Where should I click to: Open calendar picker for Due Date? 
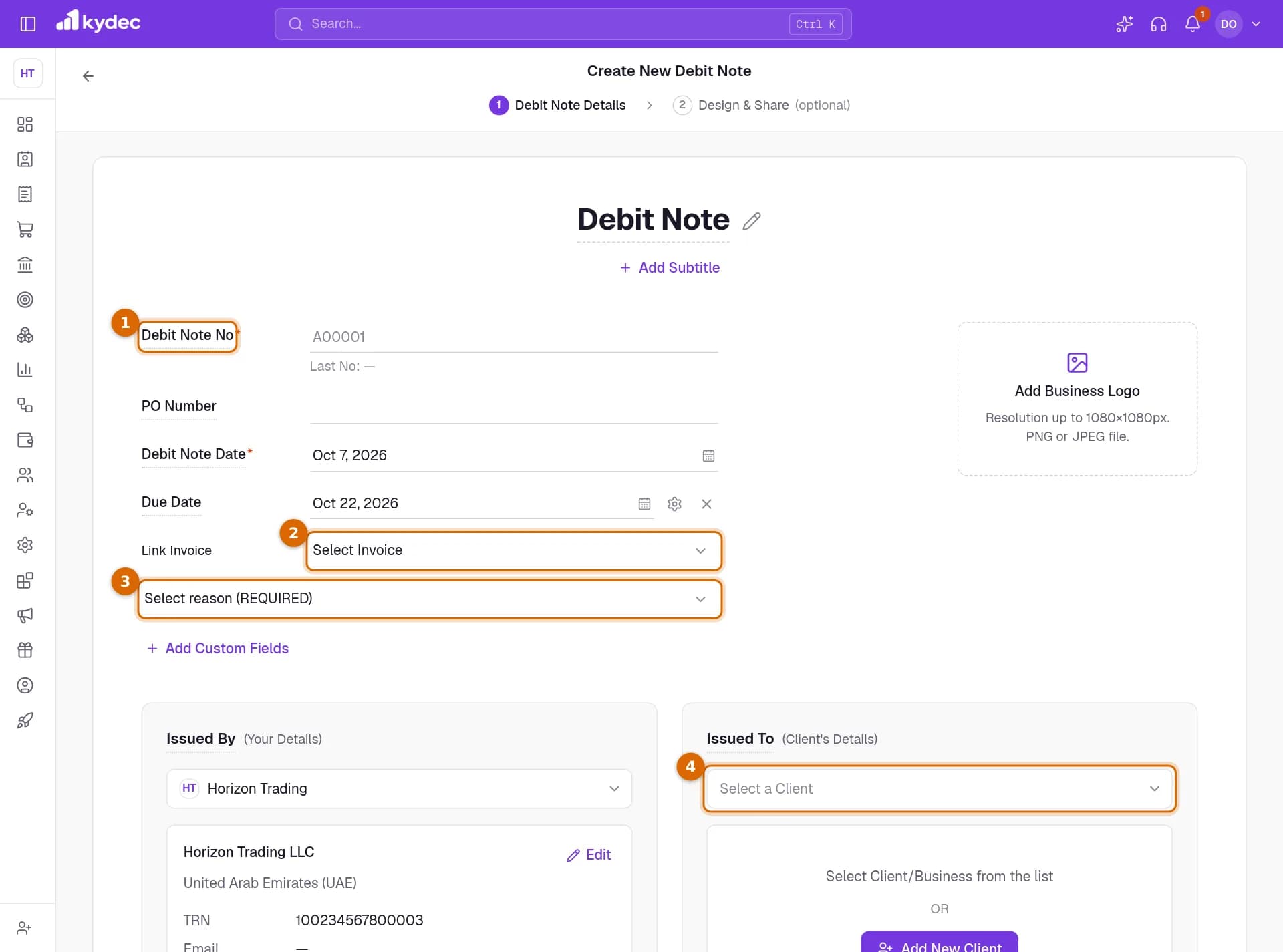click(644, 504)
